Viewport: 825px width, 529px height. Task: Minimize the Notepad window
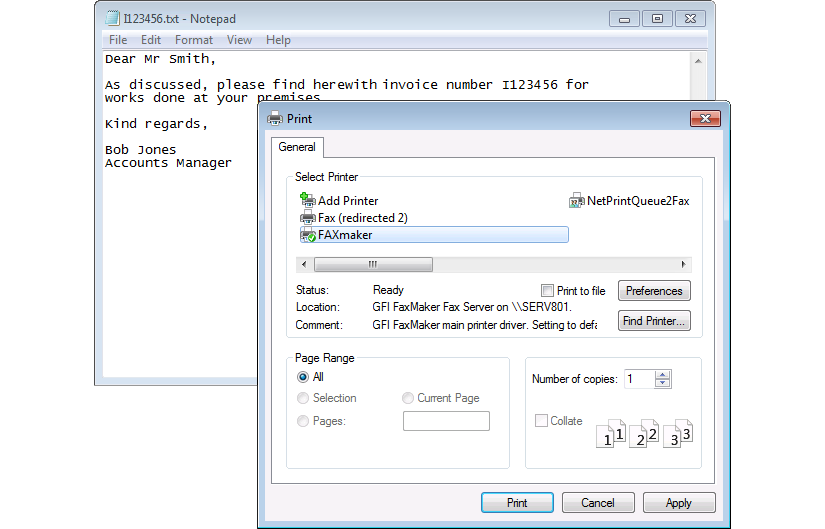[625, 19]
